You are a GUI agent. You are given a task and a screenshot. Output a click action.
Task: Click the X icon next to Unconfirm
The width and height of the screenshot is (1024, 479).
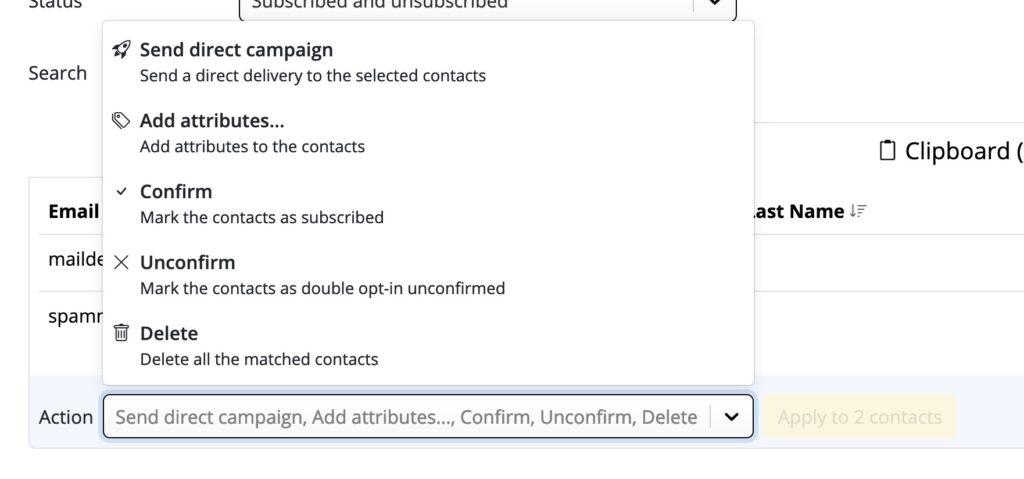(121, 263)
